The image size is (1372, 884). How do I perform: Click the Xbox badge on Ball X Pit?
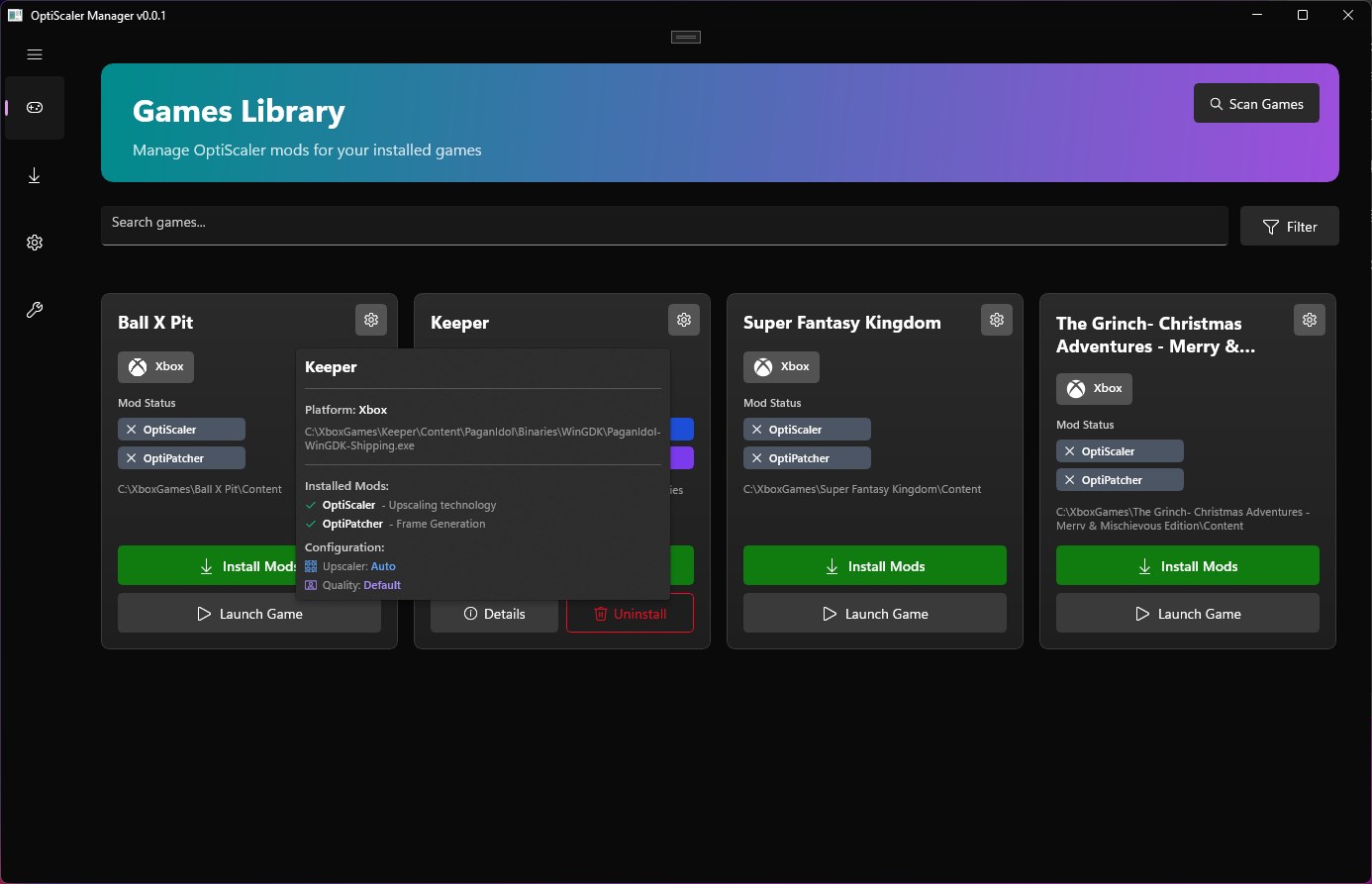click(156, 367)
